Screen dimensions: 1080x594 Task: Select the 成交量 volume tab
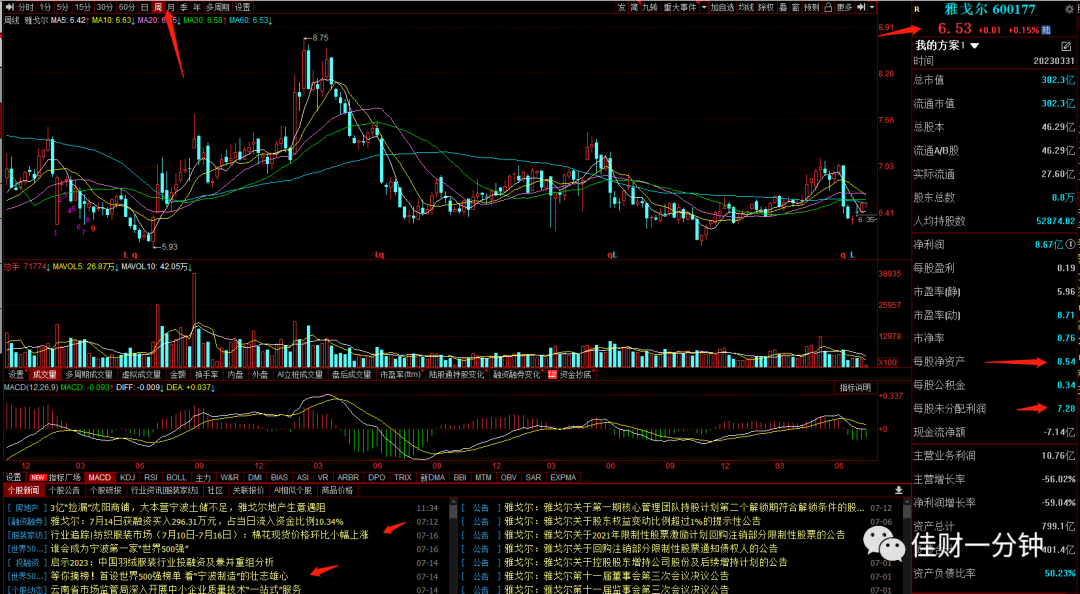point(44,375)
